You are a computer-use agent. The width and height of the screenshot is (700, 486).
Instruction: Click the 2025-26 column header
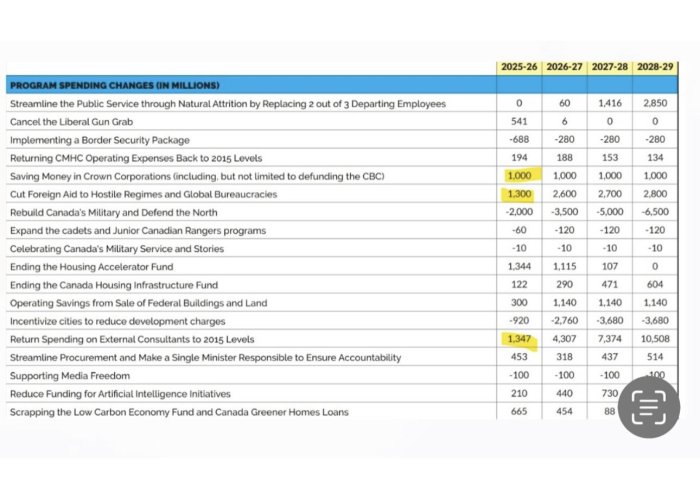coord(520,67)
